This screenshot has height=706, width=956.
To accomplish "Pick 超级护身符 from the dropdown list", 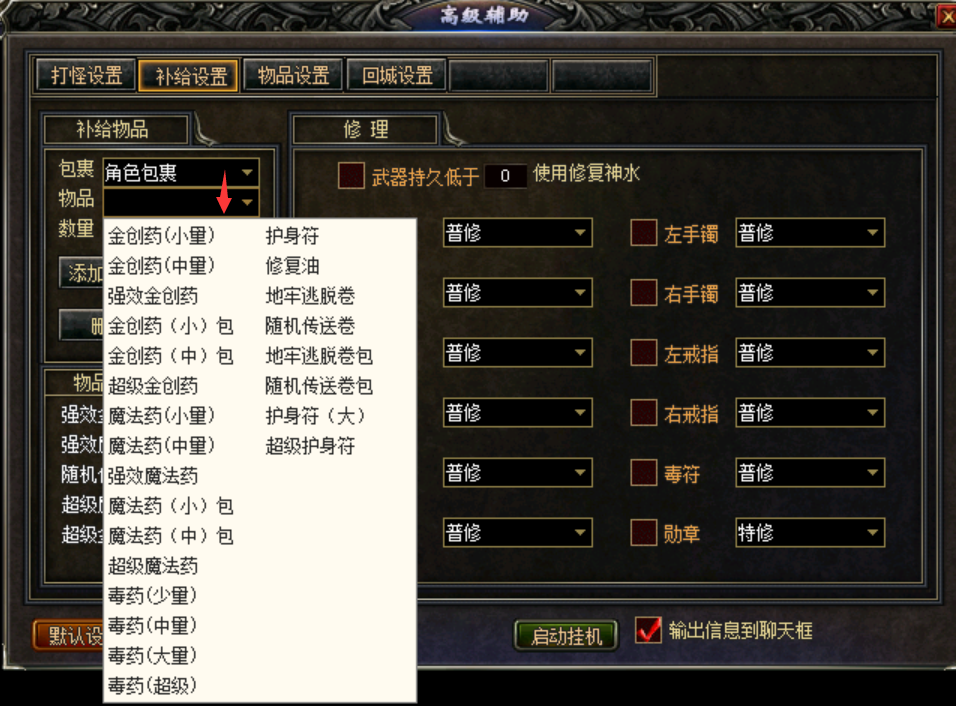I will point(310,446).
